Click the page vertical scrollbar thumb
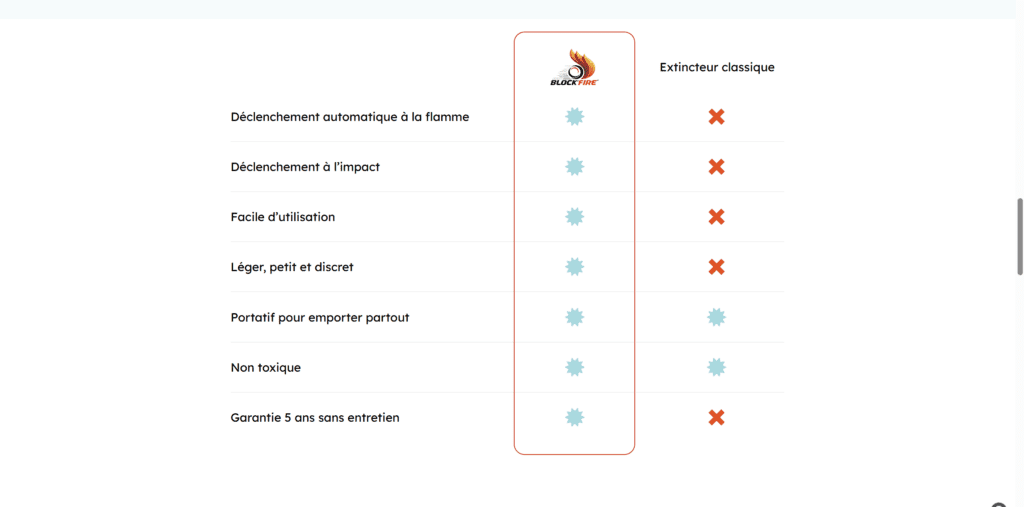This screenshot has height=507, width=1024. (x=1019, y=236)
